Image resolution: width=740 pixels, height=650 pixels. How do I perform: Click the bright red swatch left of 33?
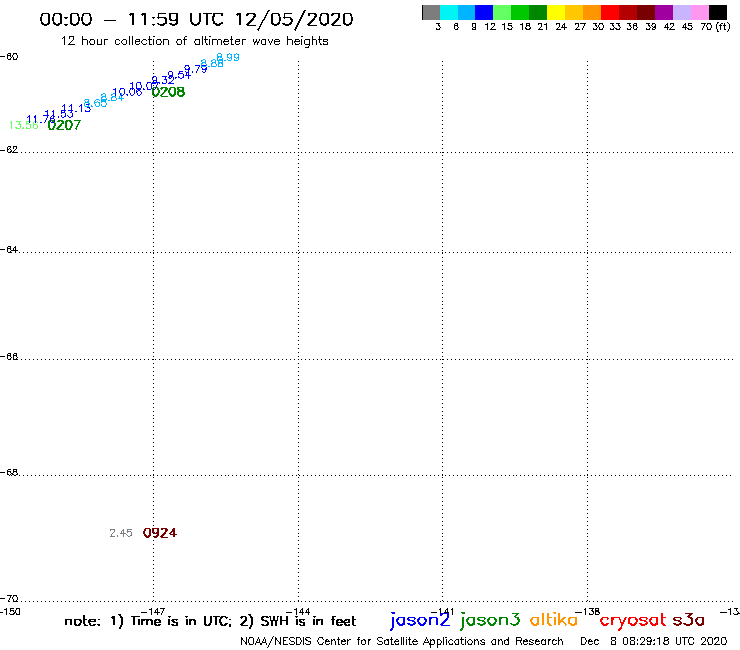point(610,13)
